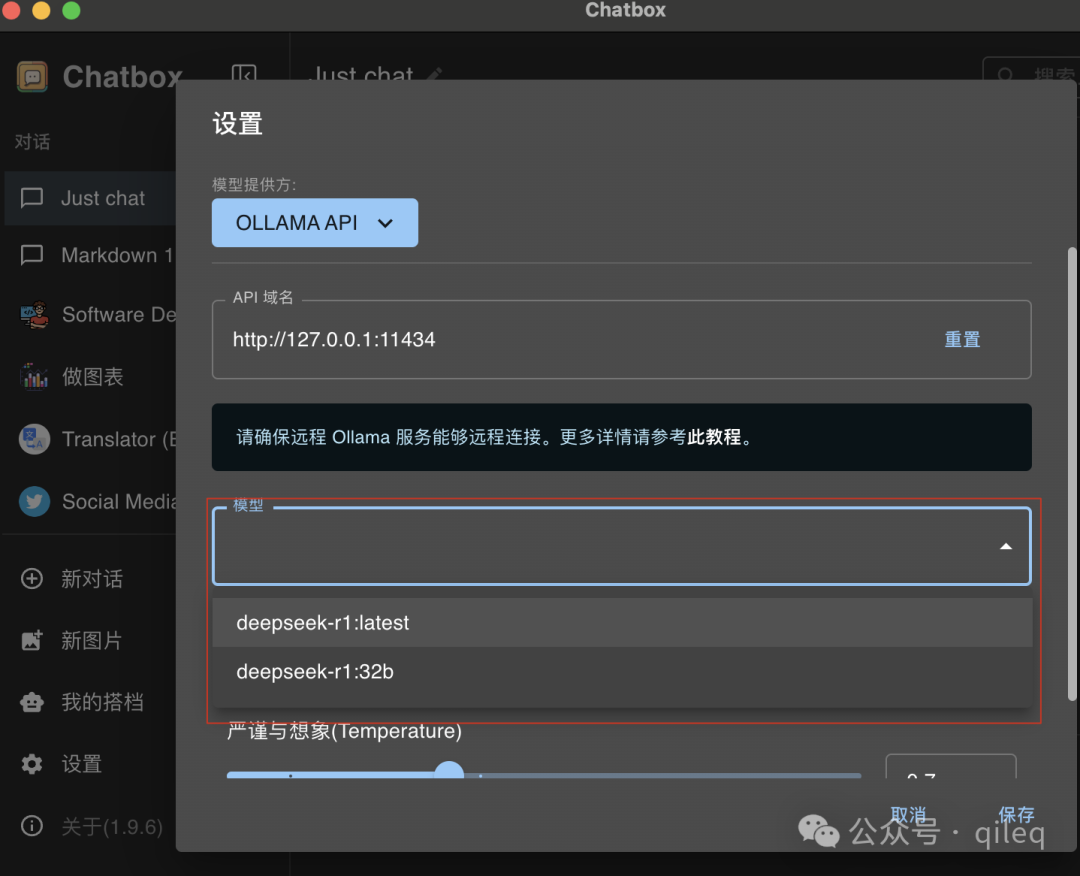
Task: Click the 模型提供方 label
Action: 254,185
